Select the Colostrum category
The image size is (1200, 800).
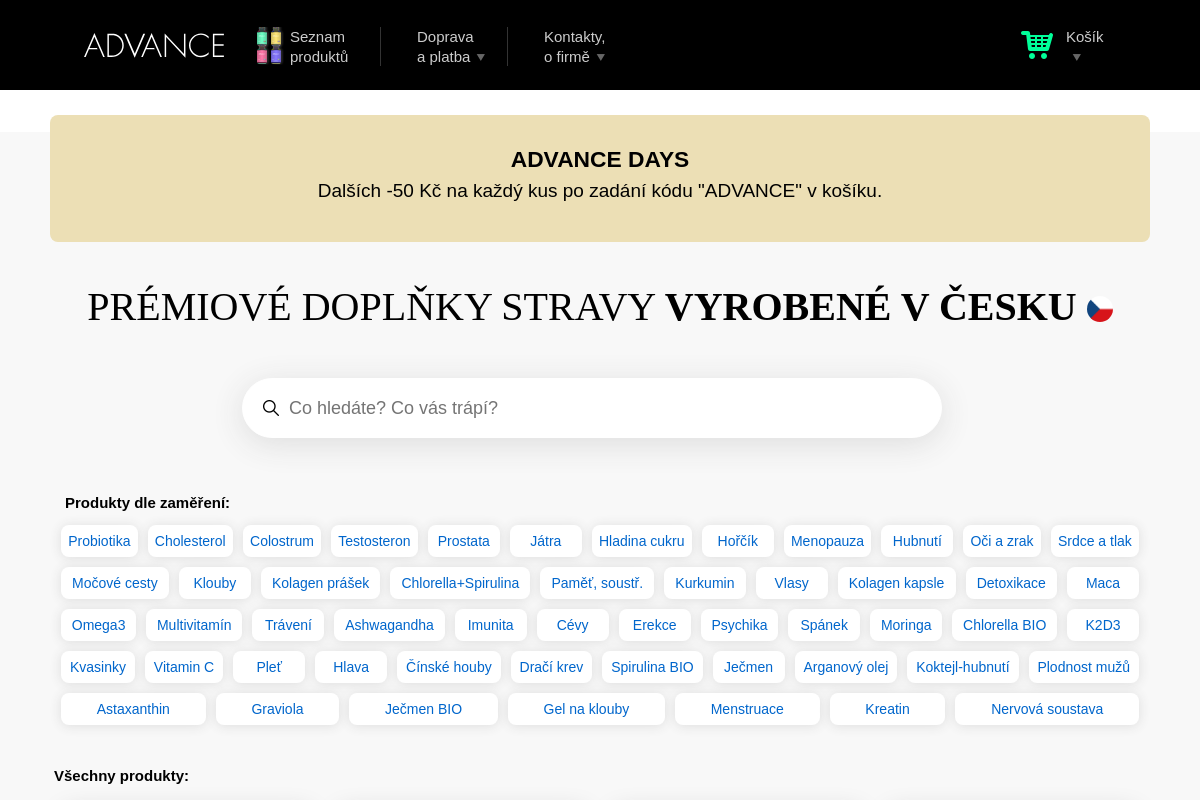click(x=282, y=541)
